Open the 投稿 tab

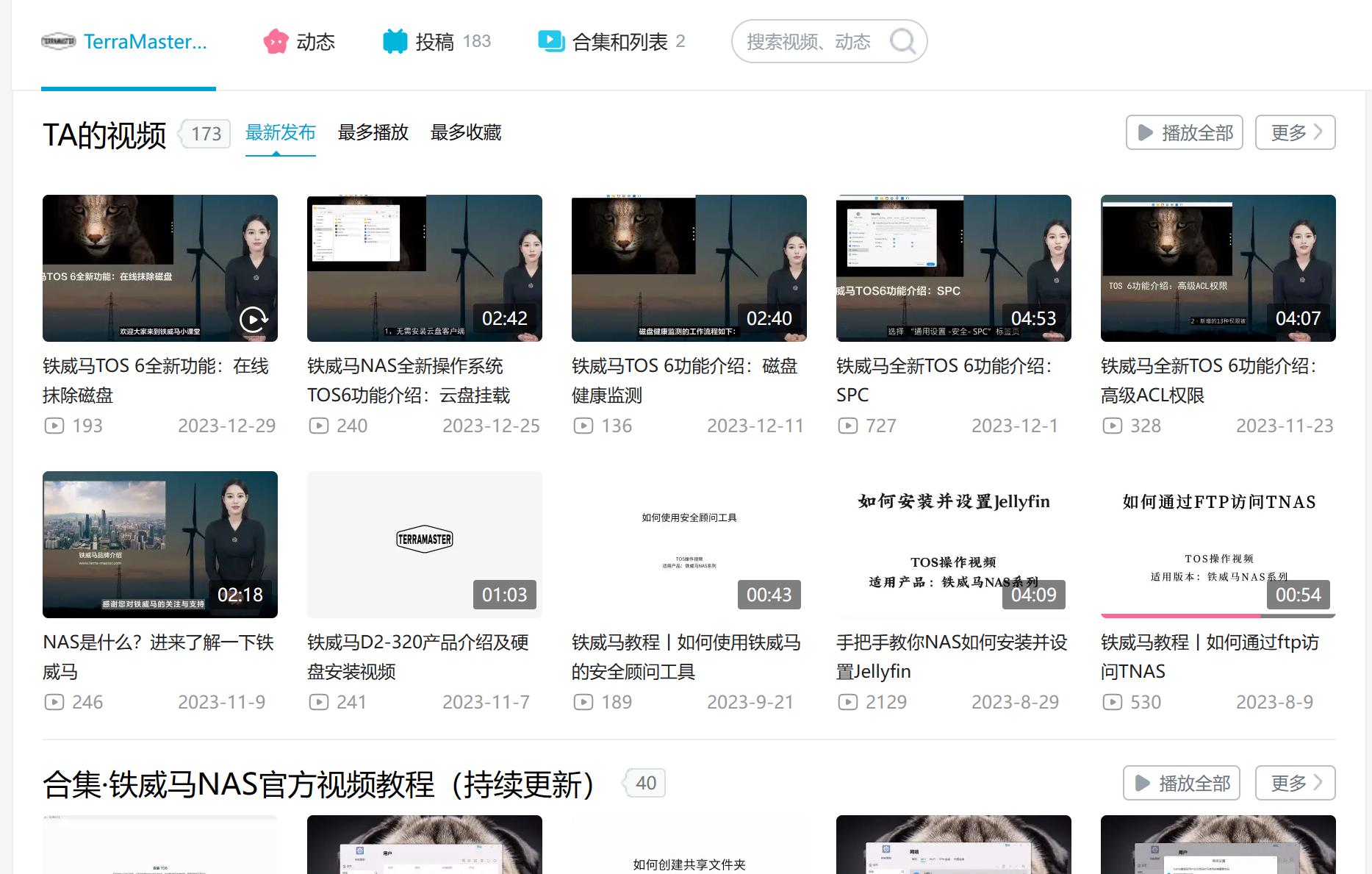tap(437, 42)
